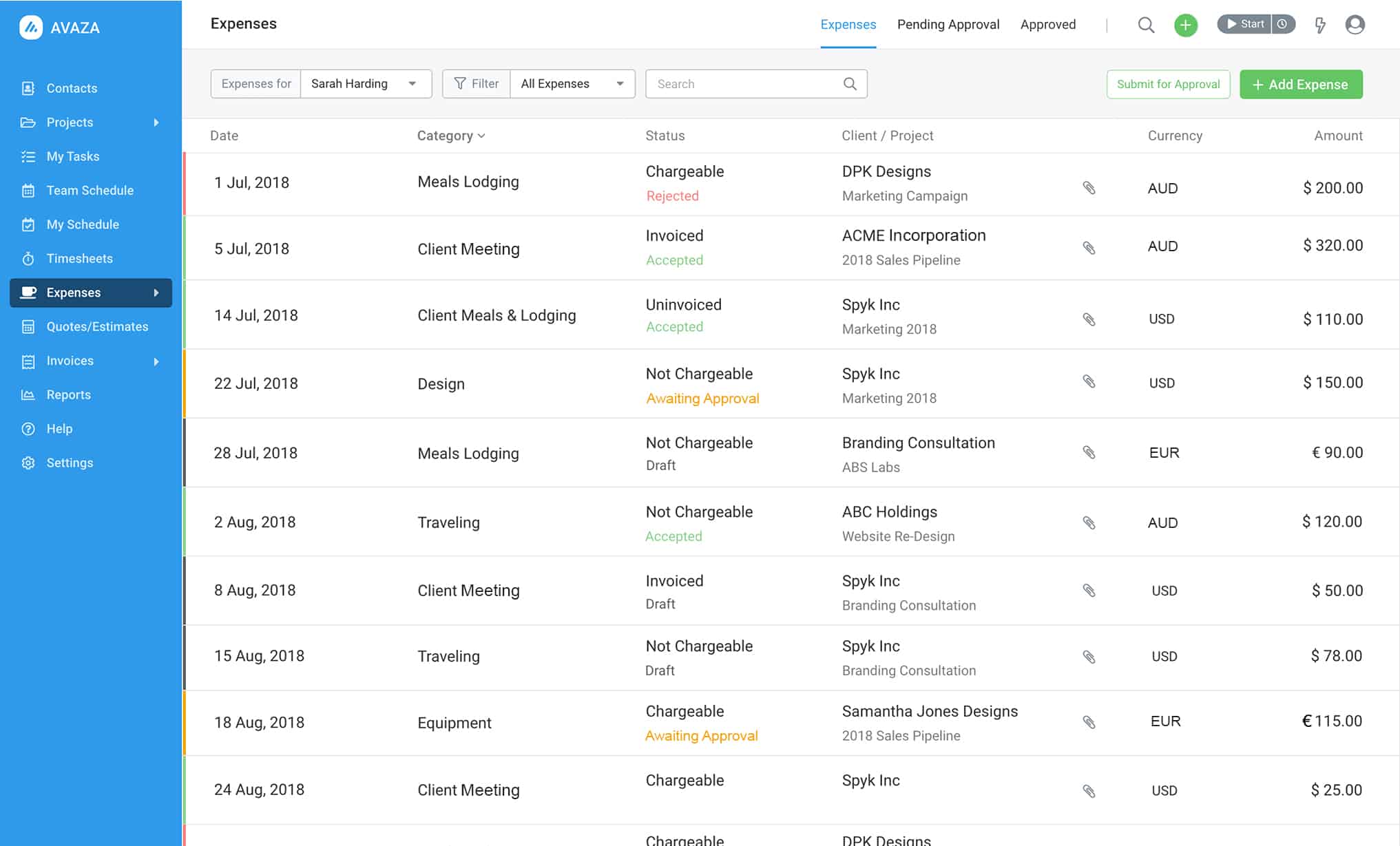Select the Equipment category cell
This screenshot has width=1400, height=846.
point(454,723)
